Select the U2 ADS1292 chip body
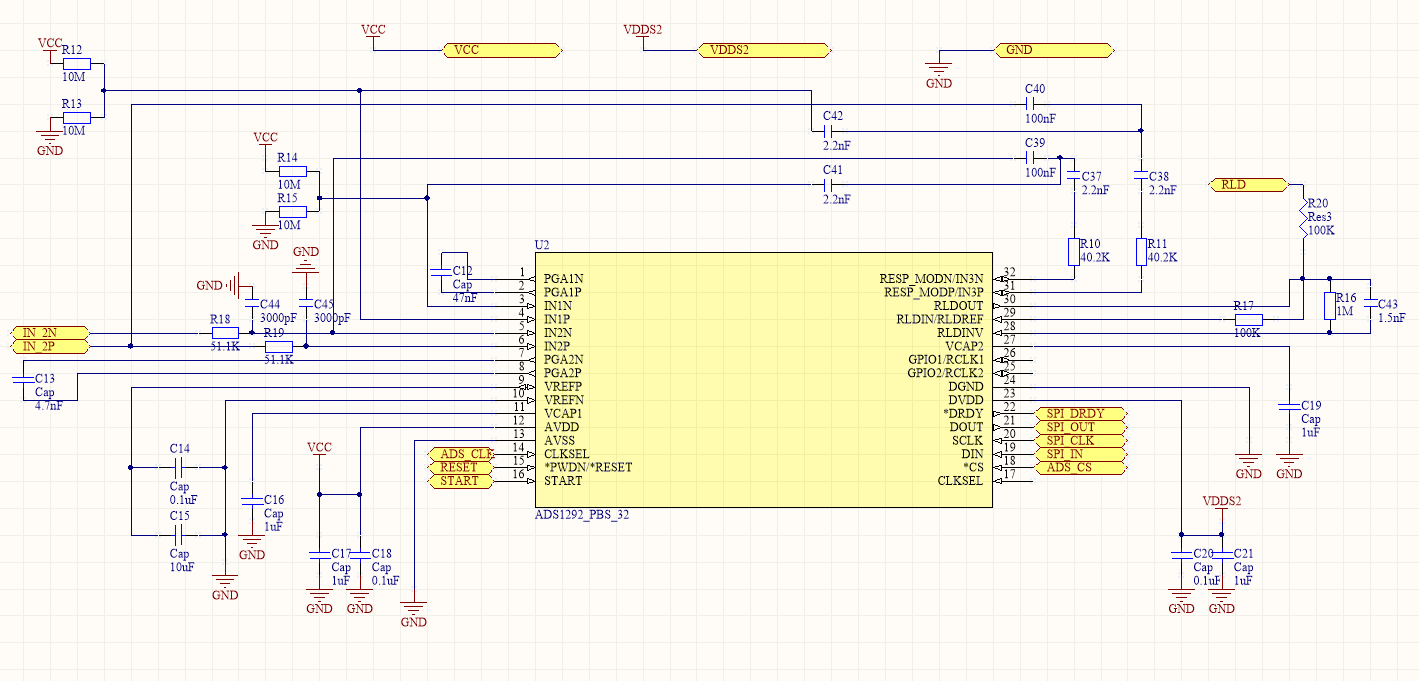The width and height of the screenshot is (1419, 681). (764, 380)
